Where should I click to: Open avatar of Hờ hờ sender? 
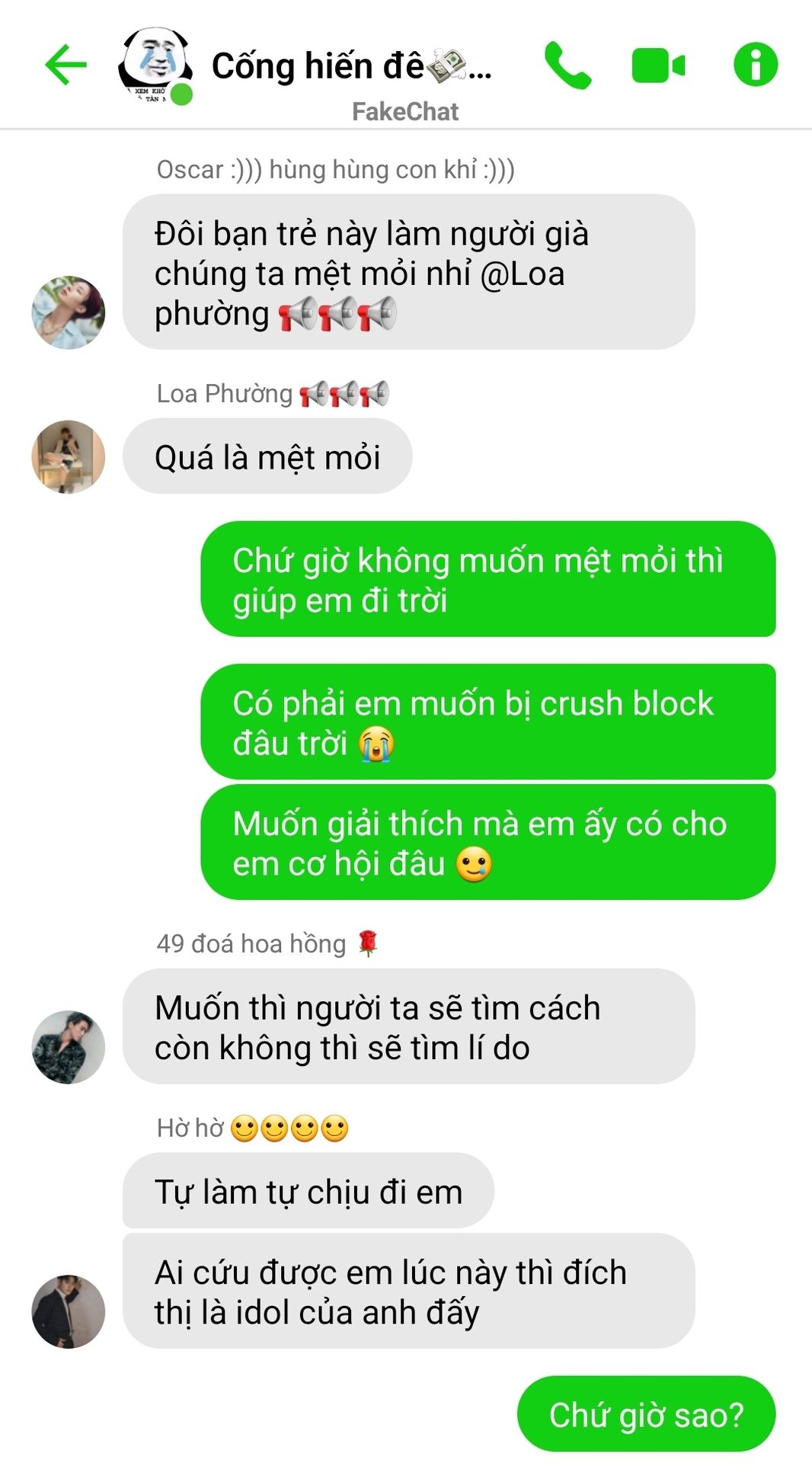[x=69, y=1311]
